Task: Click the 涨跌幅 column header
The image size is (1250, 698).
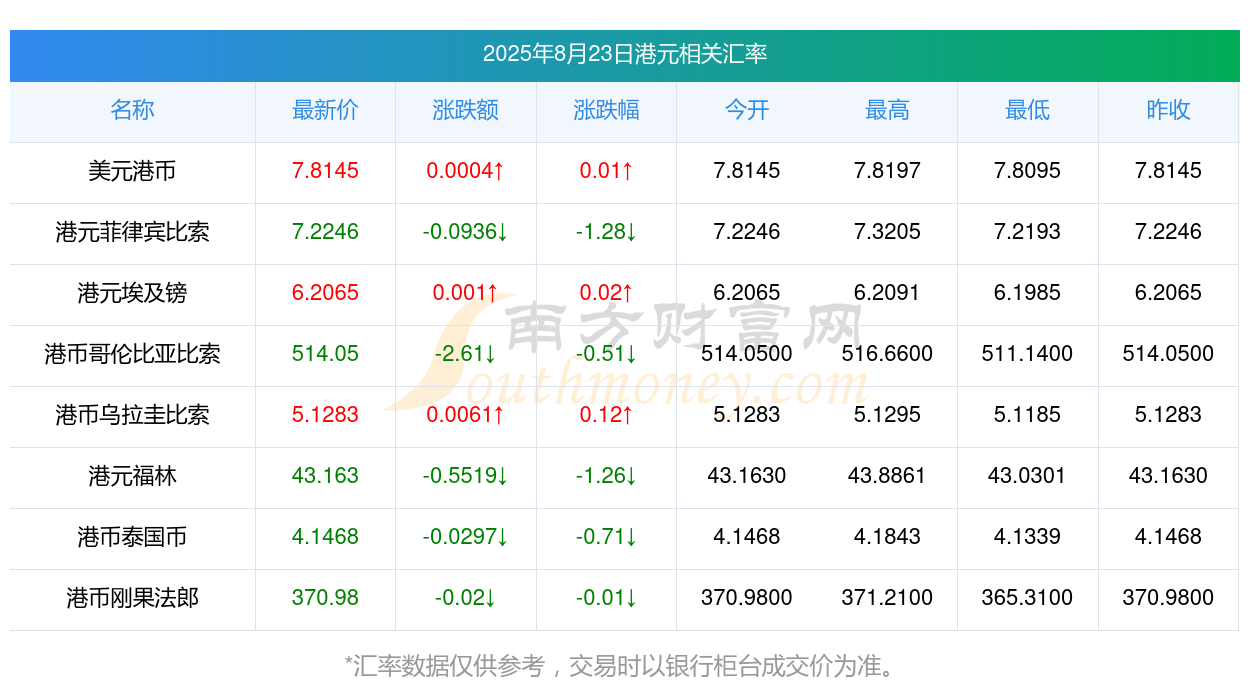Action: coord(606,110)
